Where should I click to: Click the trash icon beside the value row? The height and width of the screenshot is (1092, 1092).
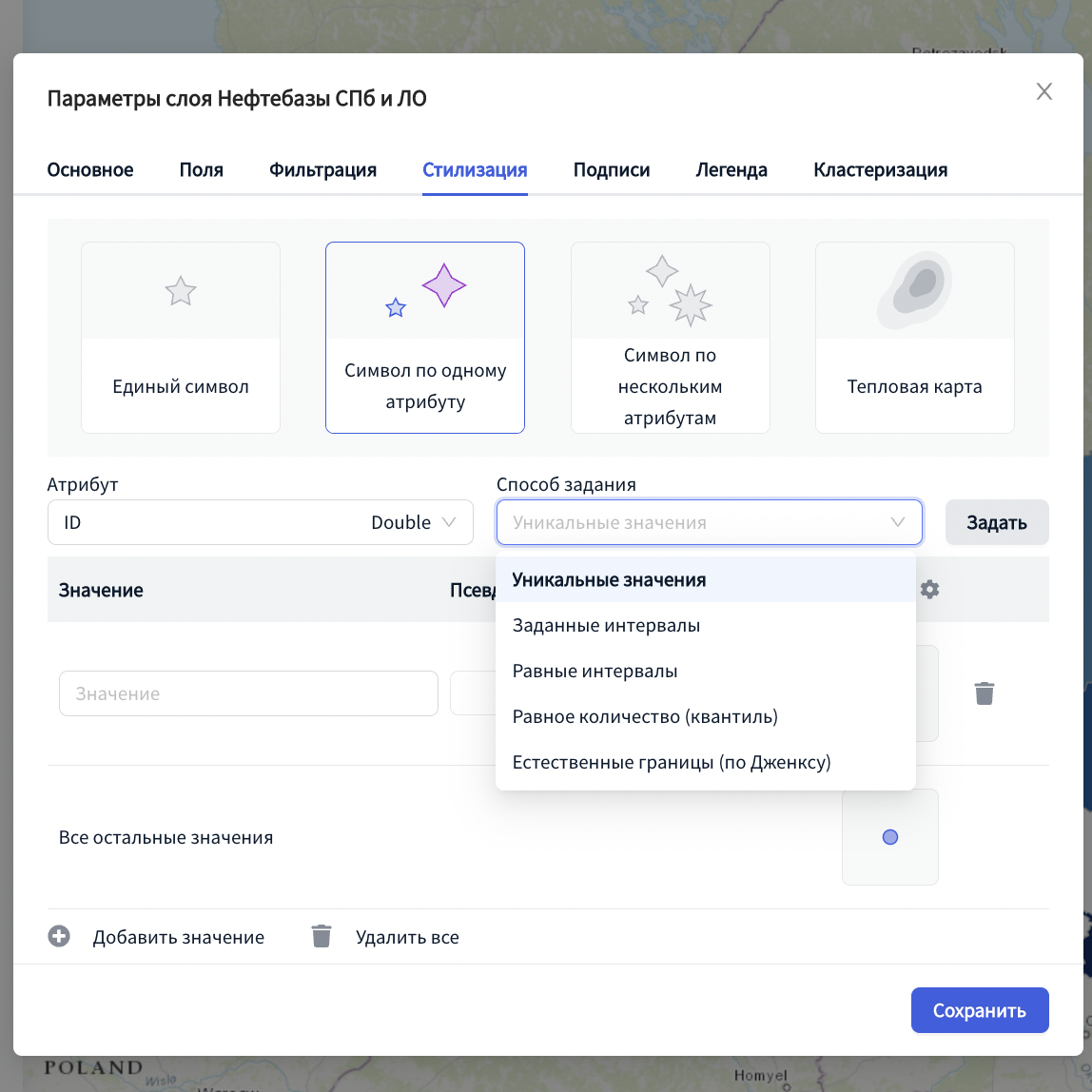click(985, 693)
